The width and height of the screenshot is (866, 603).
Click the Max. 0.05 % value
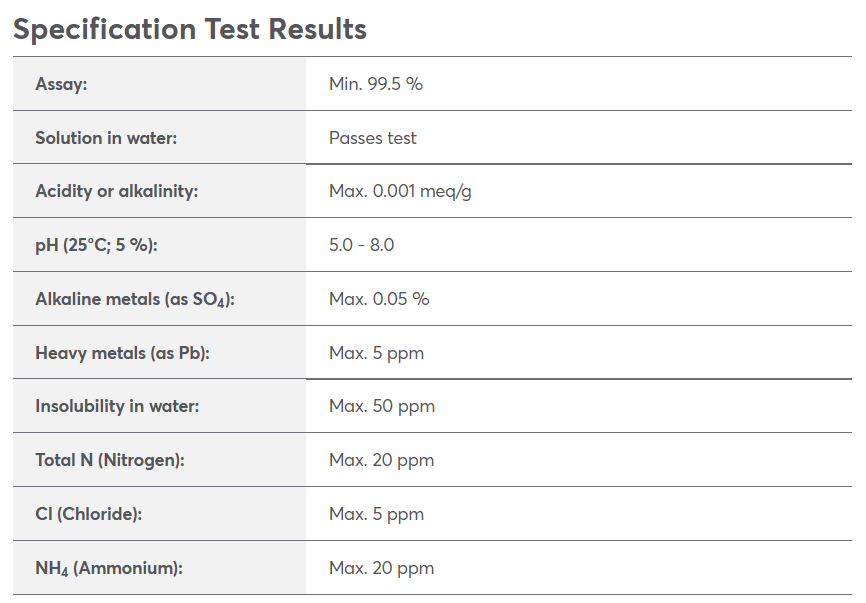(x=379, y=299)
